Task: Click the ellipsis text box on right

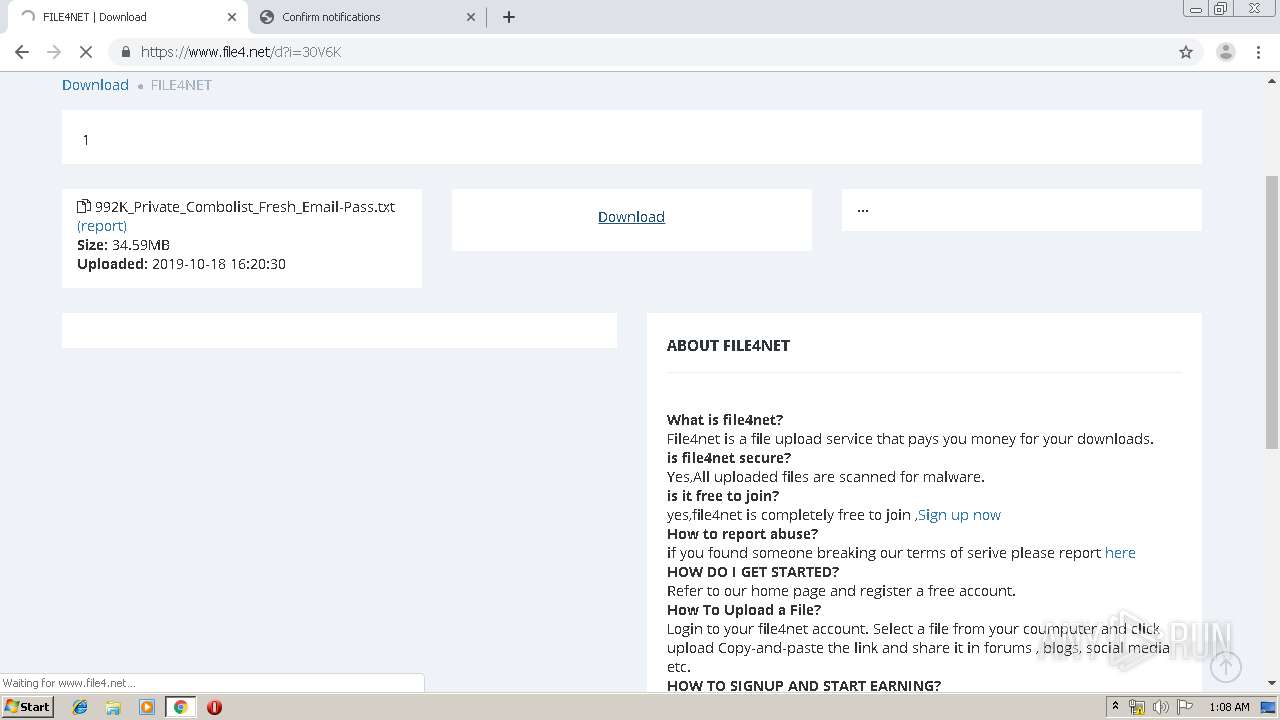Action: [x=1021, y=210]
